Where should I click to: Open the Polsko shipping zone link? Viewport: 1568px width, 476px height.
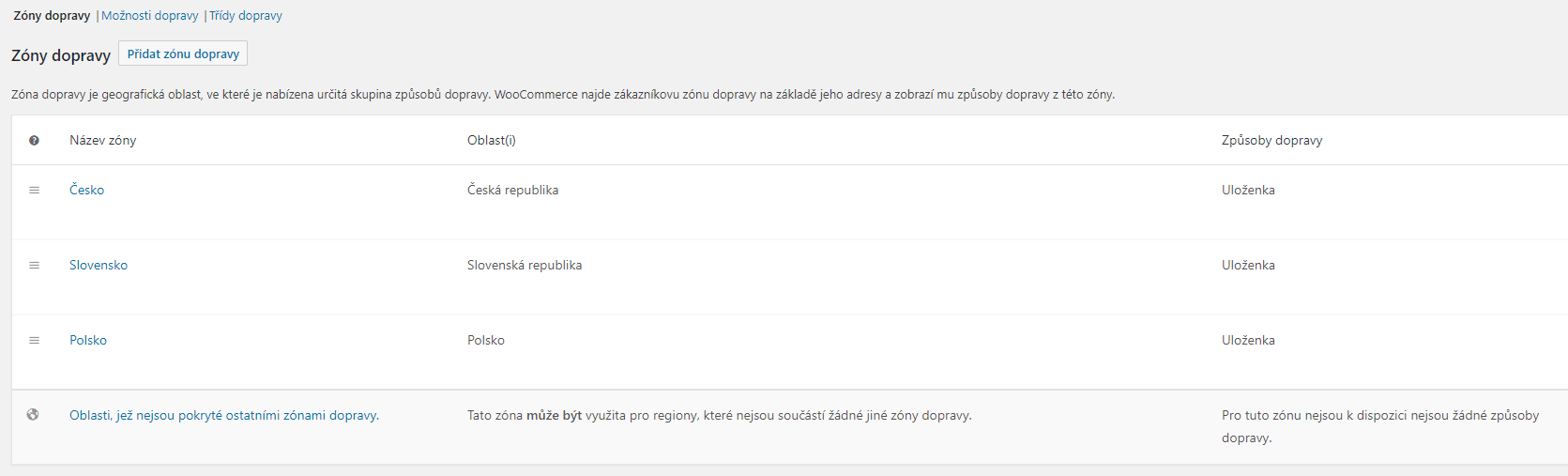88,340
